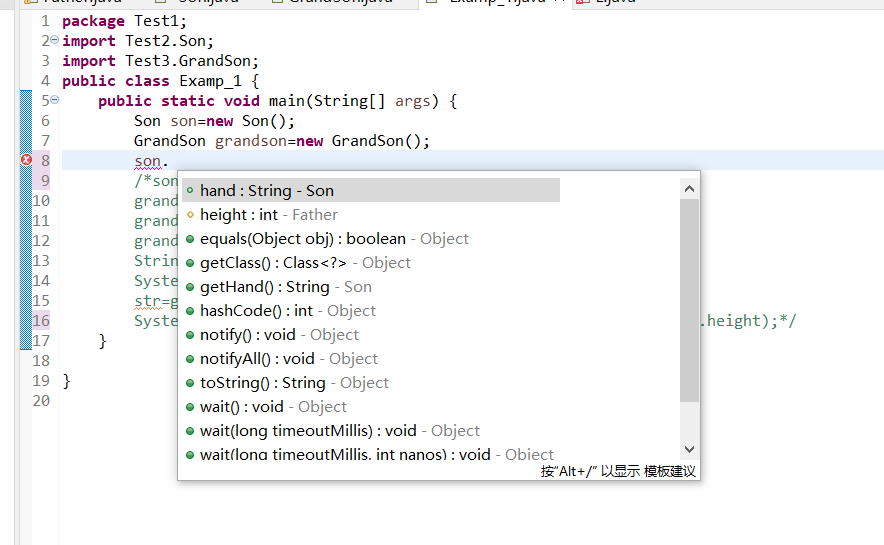884x545 pixels.
Task: Click the 'Alt+/' template proposals hint text
Action: [x=618, y=471]
